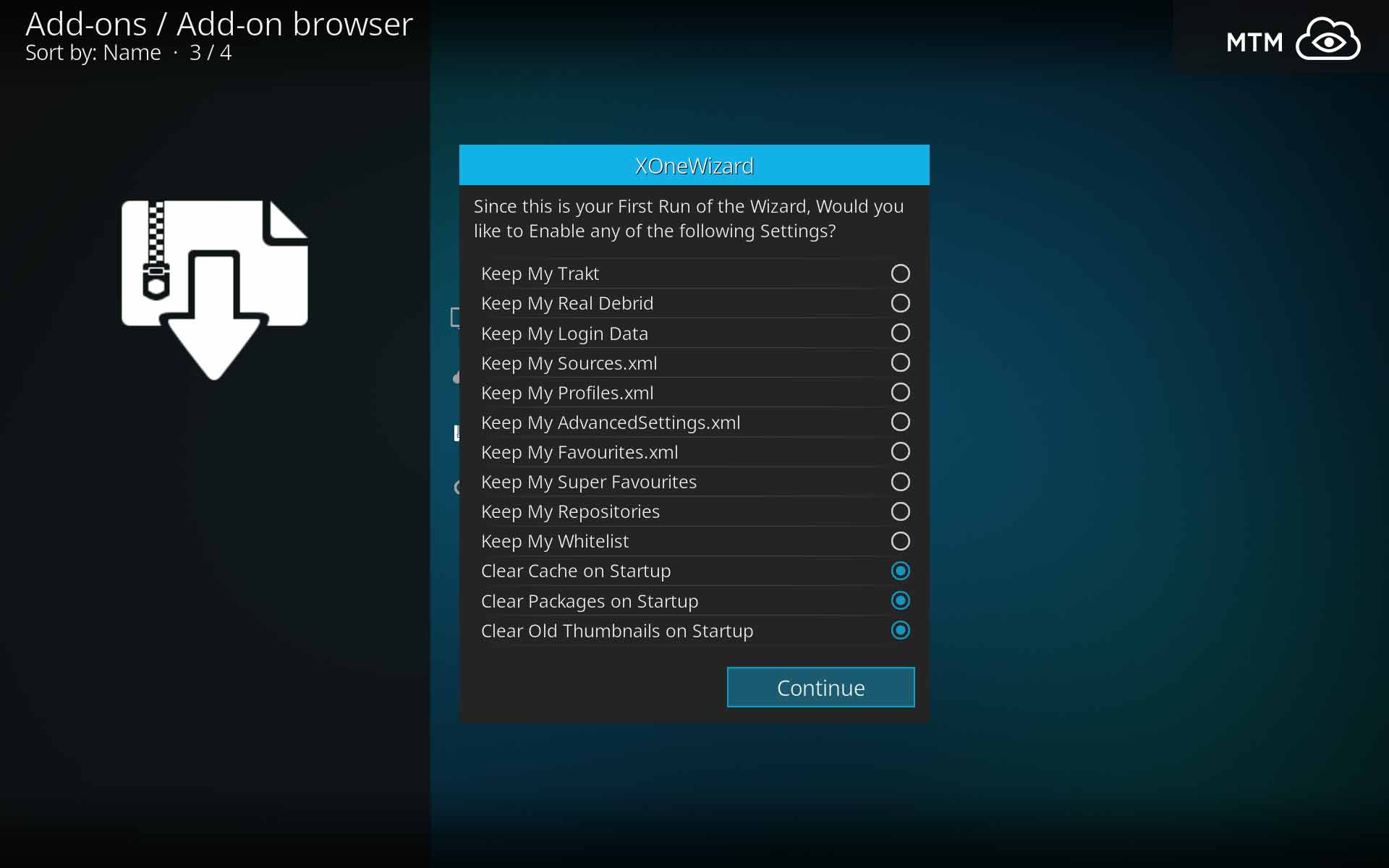Enable the Keep My Profiles.xml setting
Viewport: 1389px width, 868px height.
pyautogui.click(x=900, y=392)
